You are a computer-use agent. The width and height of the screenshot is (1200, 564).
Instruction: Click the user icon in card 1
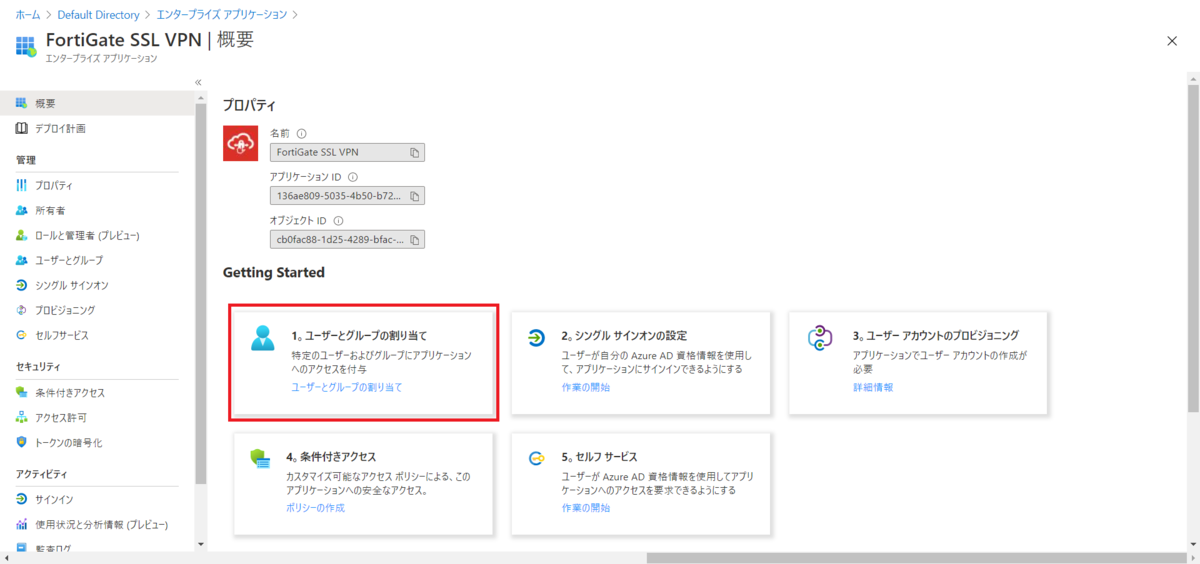[x=263, y=338]
